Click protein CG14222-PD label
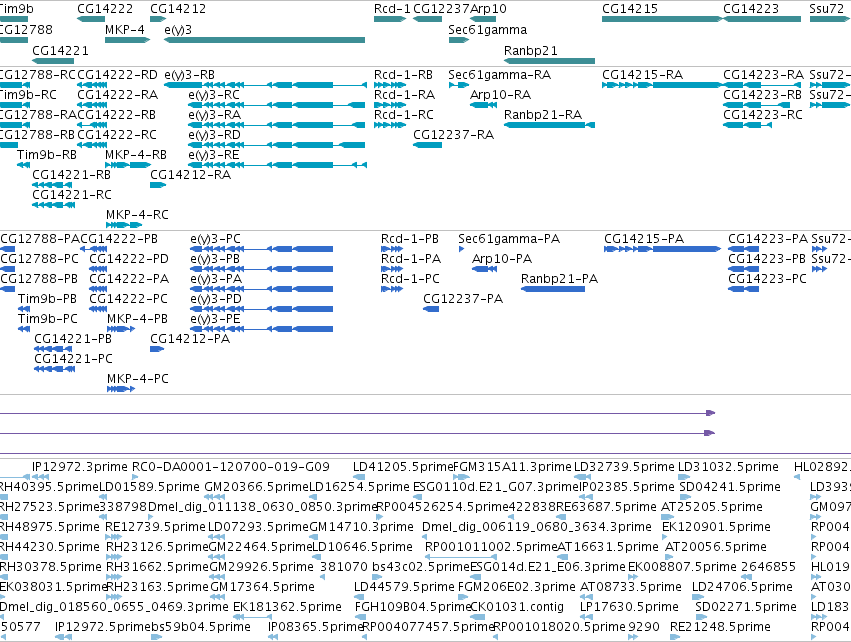Screen dimensions: 851x642 [129, 259]
